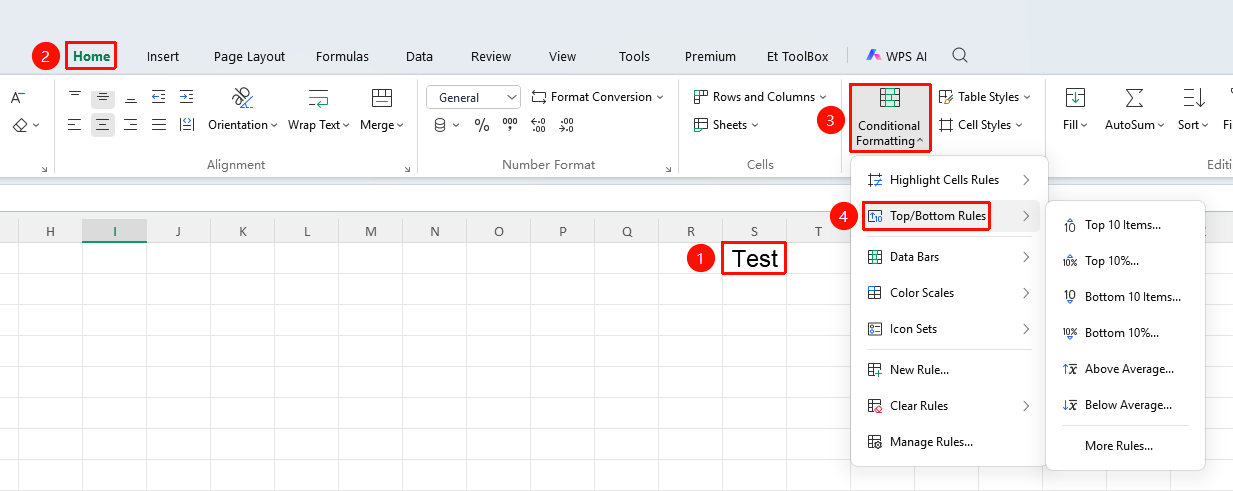Open the Orientation dropdown
The height and width of the screenshot is (491, 1233).
pos(243,125)
